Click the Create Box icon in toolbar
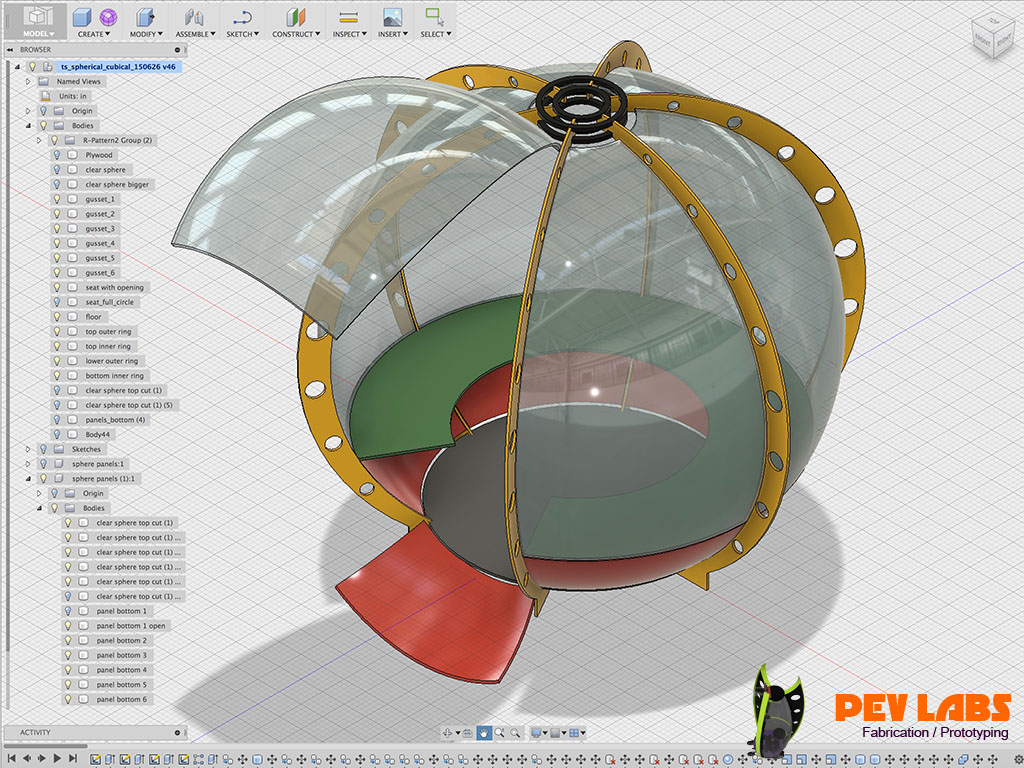 pyautogui.click(x=82, y=17)
